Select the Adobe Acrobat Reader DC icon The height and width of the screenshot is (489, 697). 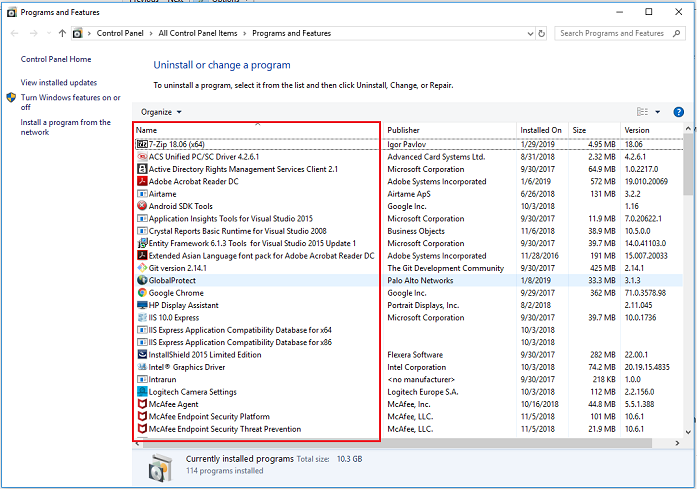[x=141, y=182]
